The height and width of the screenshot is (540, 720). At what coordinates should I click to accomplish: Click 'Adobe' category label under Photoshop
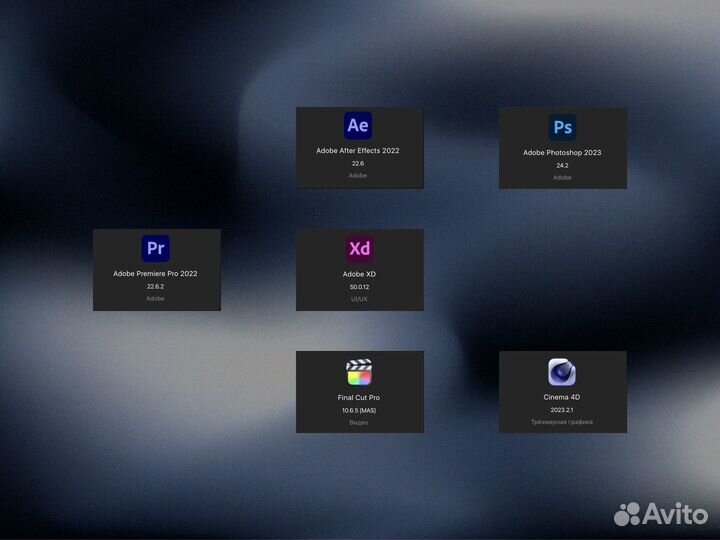pos(562,177)
